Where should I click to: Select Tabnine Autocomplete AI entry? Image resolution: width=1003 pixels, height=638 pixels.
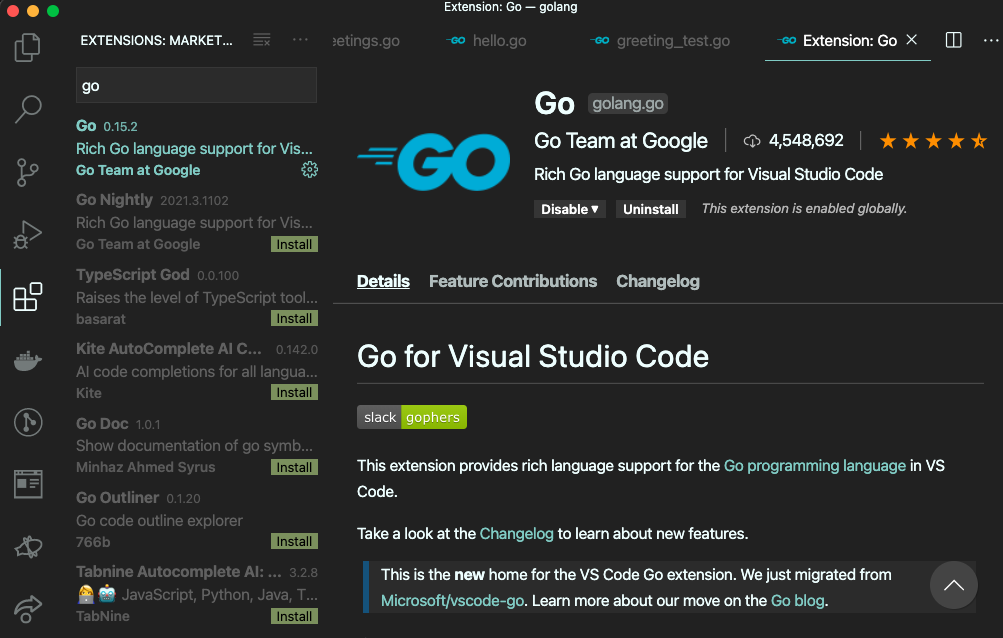(x=196, y=594)
